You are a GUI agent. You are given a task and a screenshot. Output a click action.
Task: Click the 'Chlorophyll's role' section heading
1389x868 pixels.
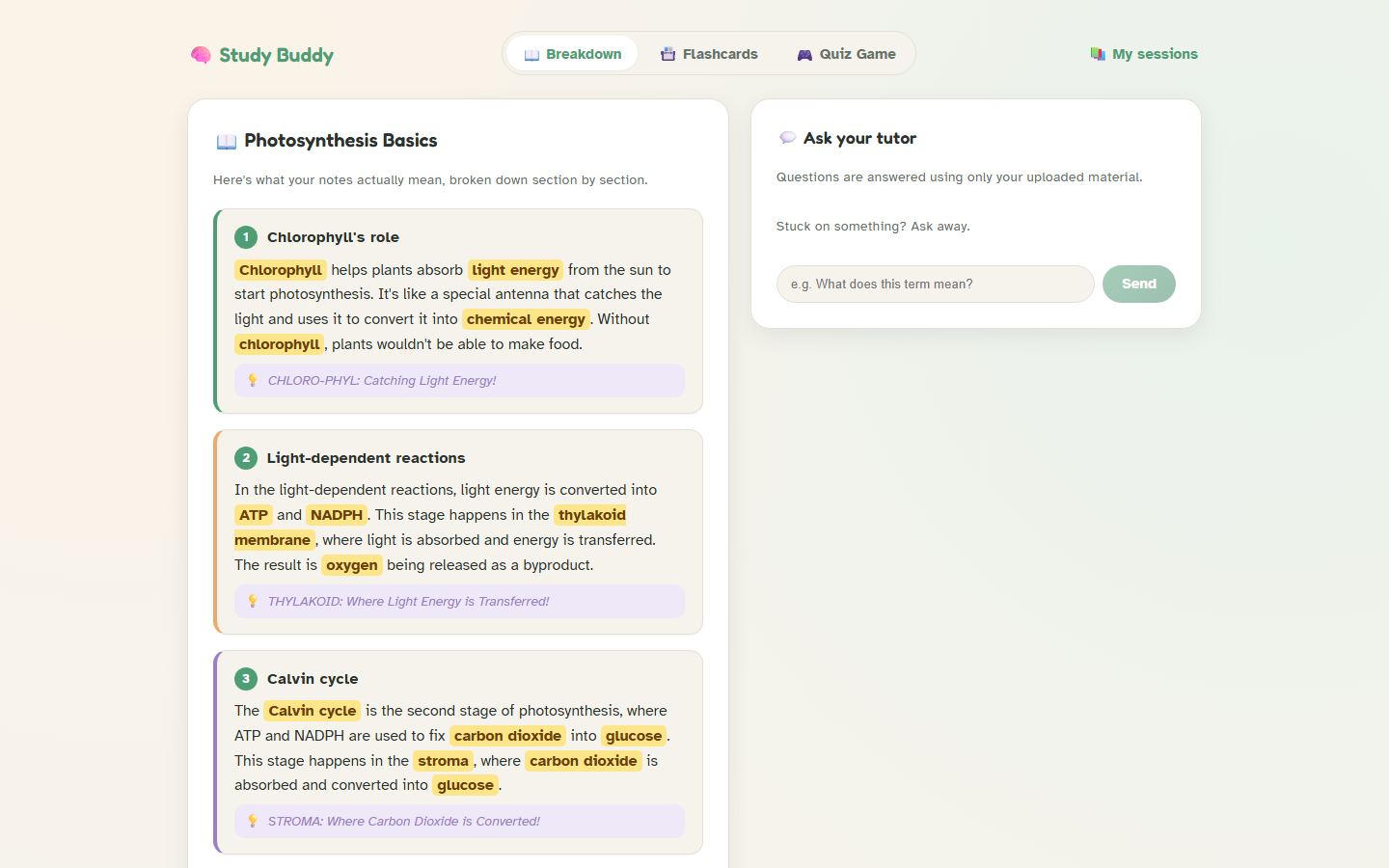(x=333, y=237)
